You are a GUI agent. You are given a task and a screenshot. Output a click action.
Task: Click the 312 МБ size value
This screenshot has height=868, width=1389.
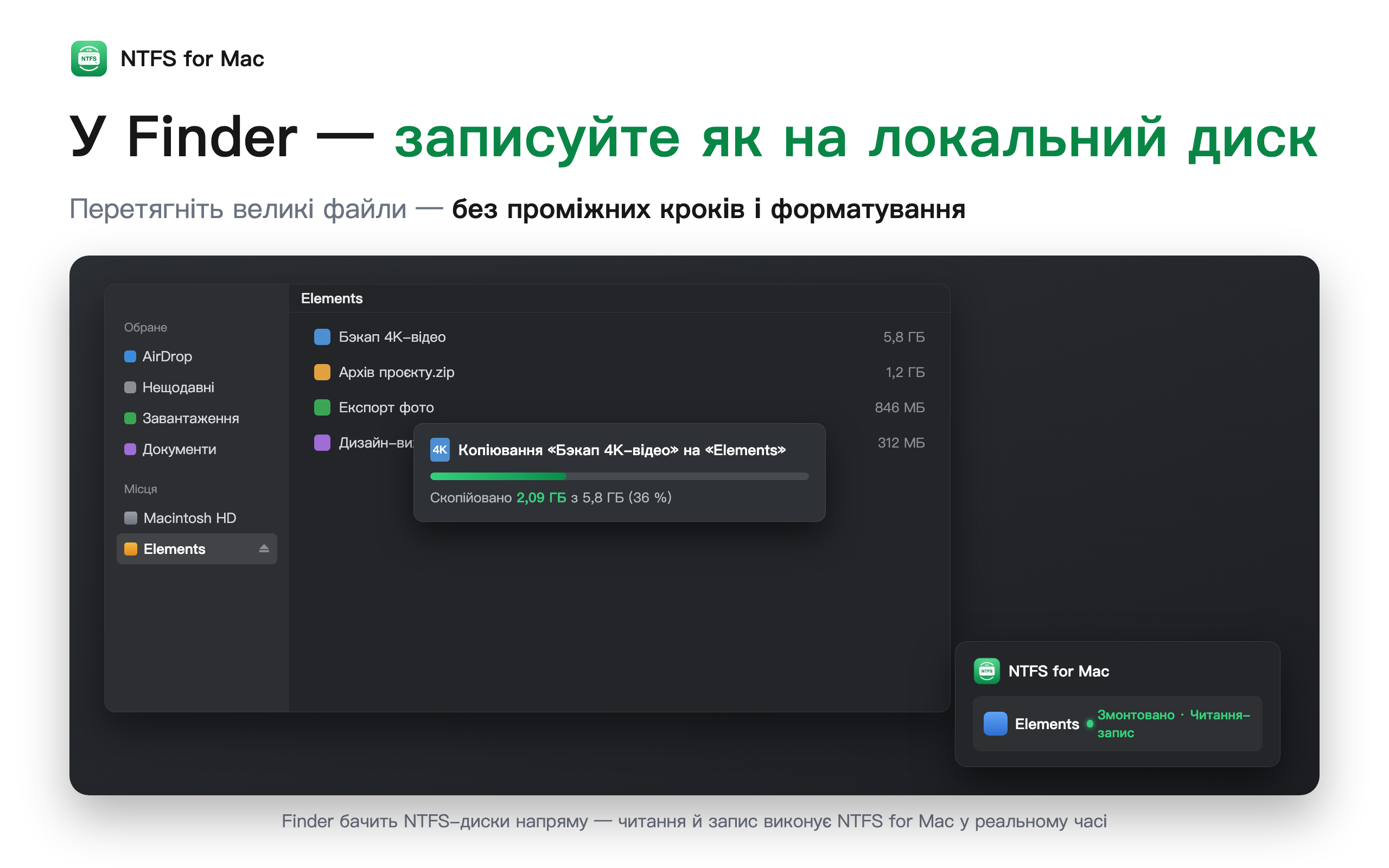point(901,443)
